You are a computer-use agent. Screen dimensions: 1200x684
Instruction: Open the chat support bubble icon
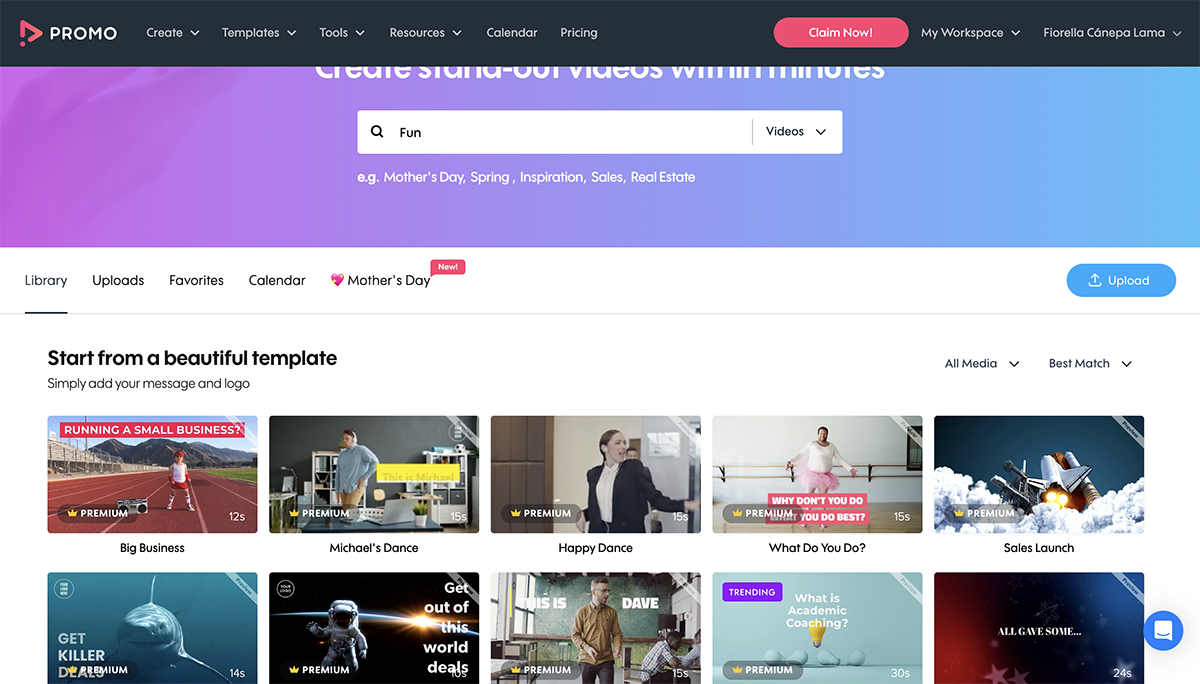(1162, 631)
